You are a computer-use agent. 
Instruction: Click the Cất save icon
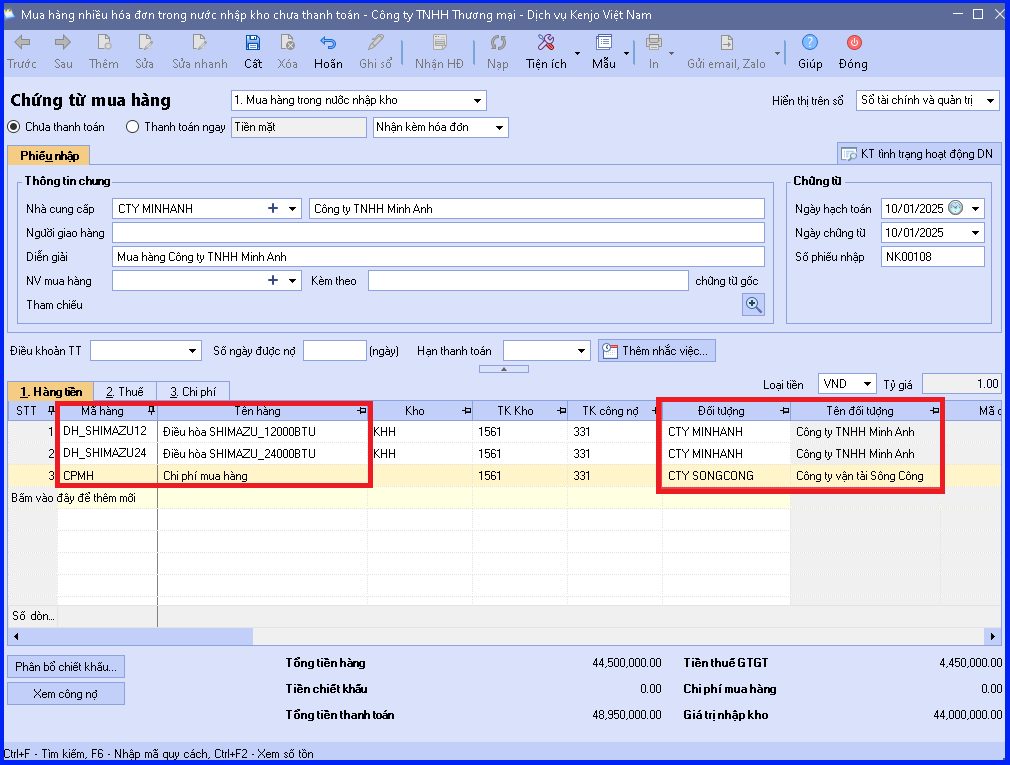(252, 43)
